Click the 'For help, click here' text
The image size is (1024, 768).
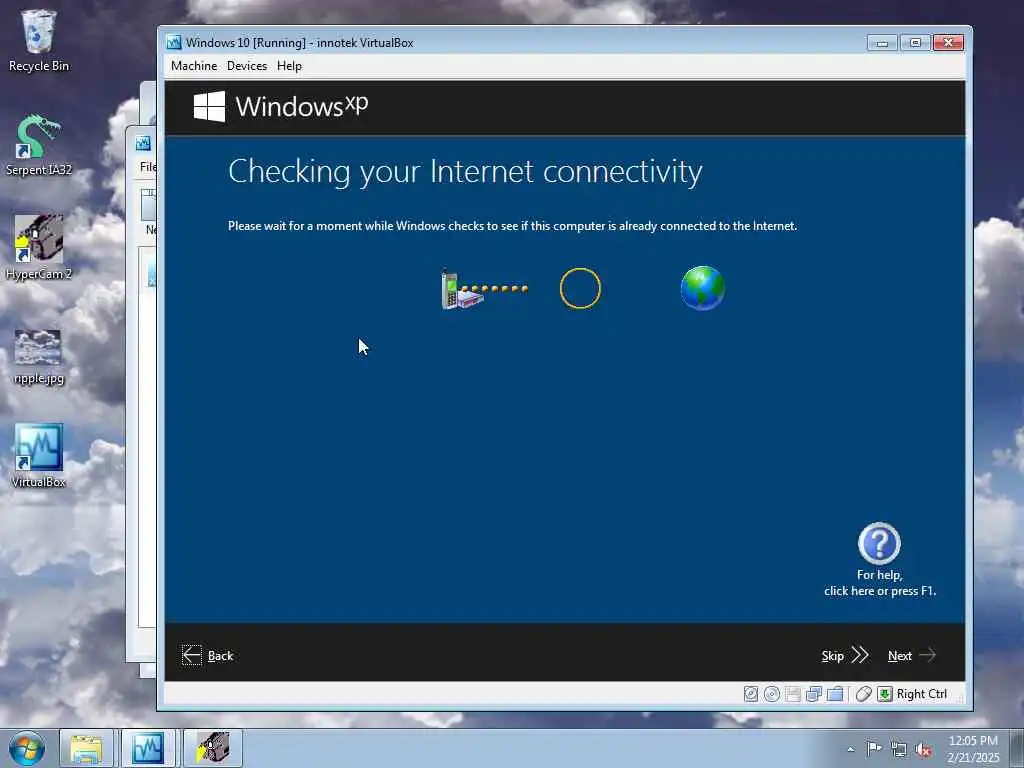[x=880, y=583]
